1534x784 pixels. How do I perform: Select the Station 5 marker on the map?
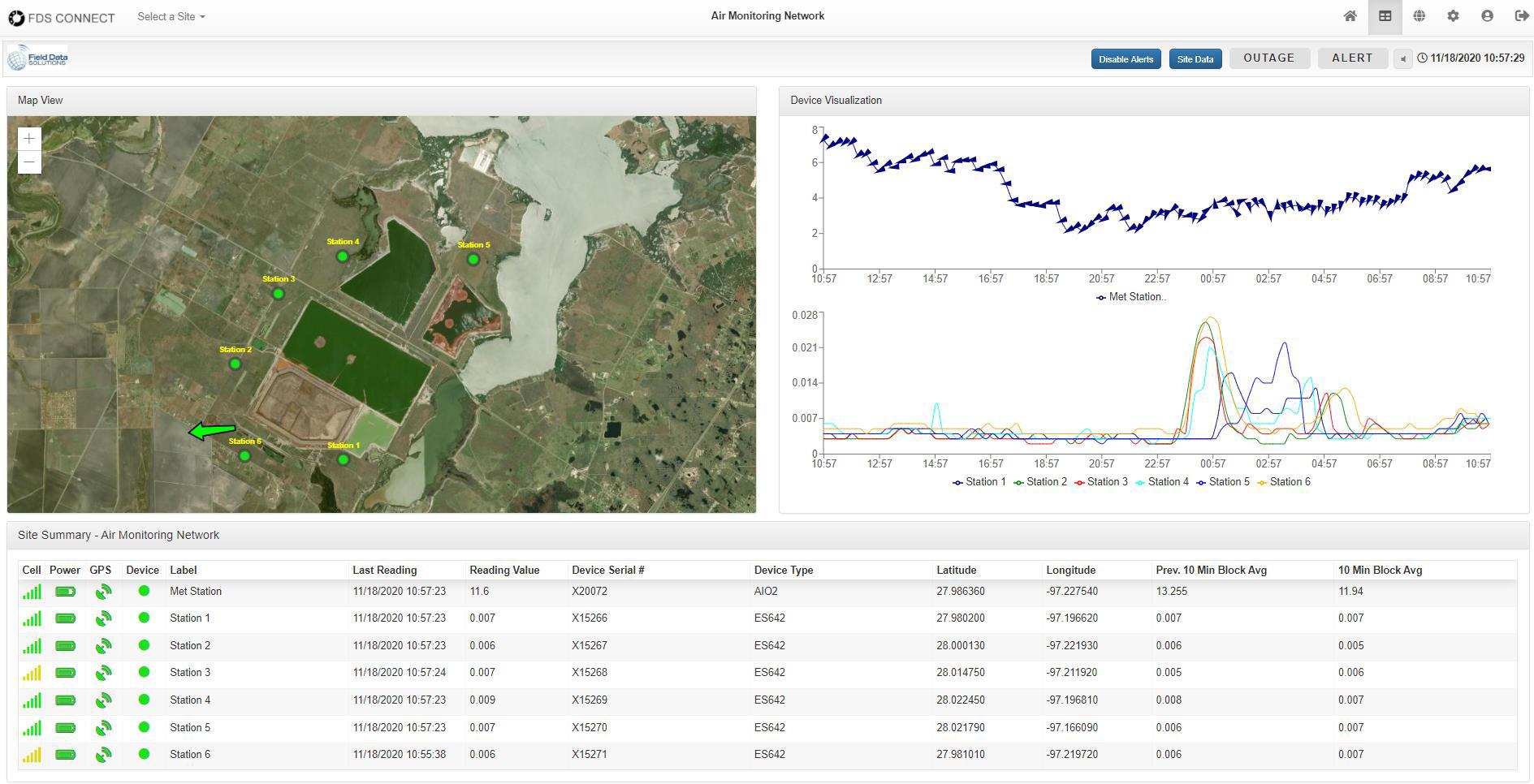[472, 259]
